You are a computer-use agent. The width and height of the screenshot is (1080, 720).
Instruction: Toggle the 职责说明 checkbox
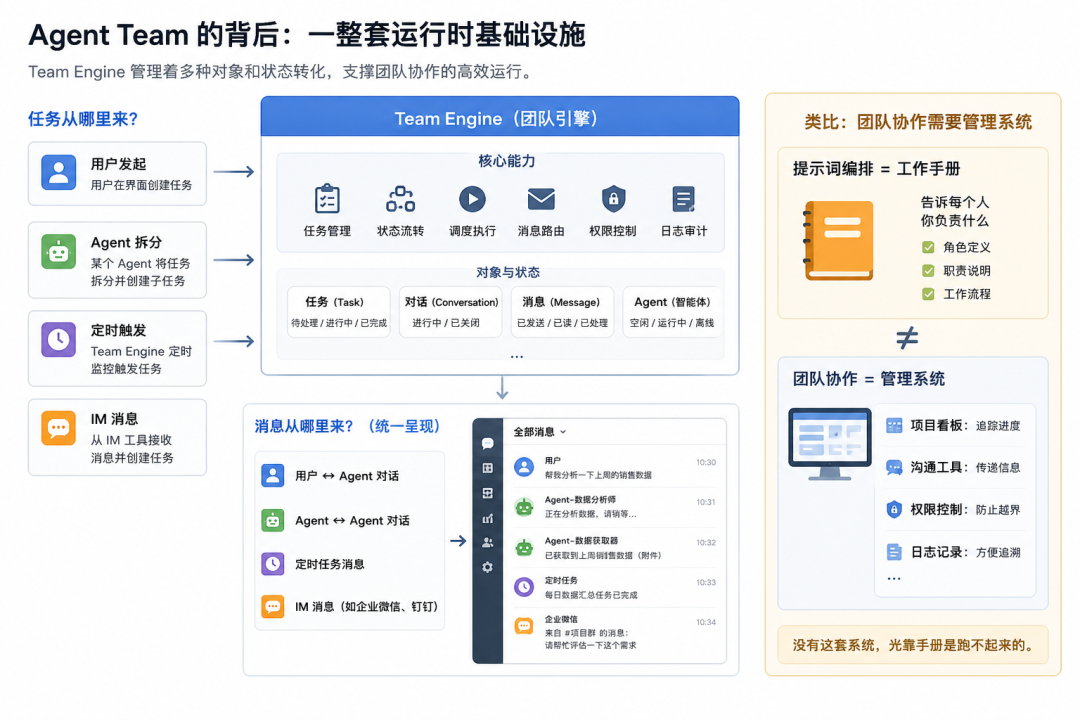coord(928,271)
